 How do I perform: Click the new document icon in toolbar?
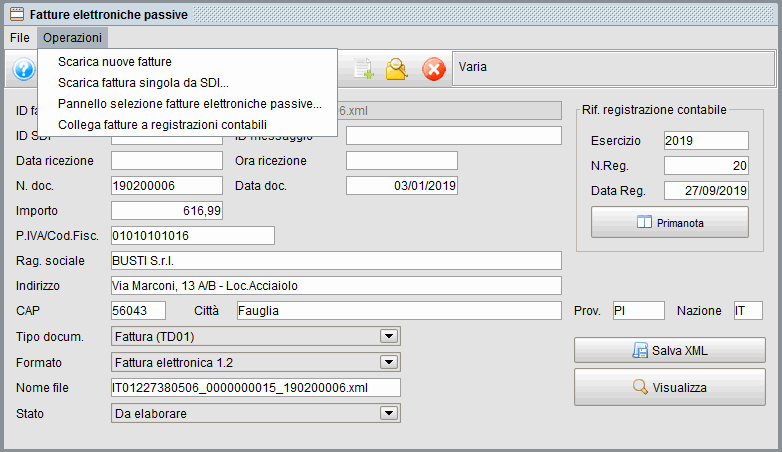(363, 68)
